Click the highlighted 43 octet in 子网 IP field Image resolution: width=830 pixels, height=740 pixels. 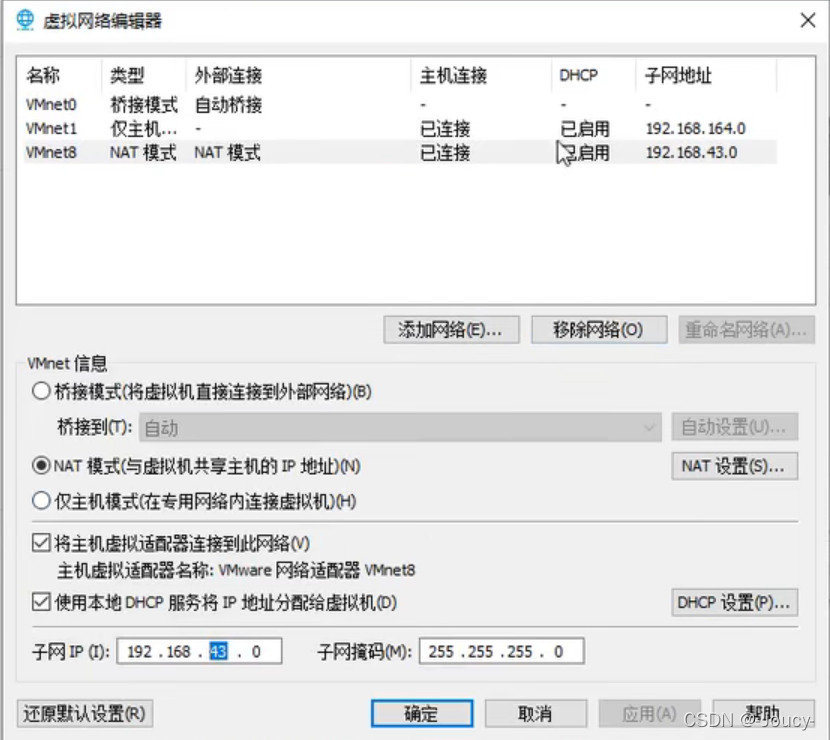(x=219, y=651)
